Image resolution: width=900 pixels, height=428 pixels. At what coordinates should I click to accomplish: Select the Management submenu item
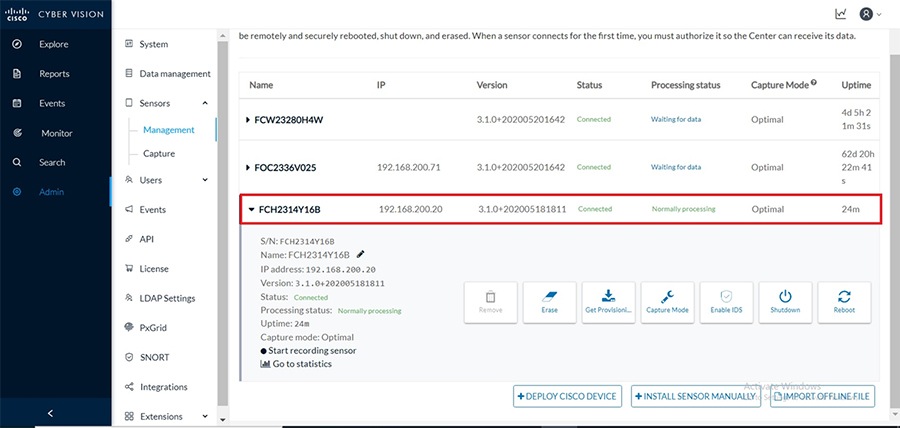pyautogui.click(x=169, y=130)
